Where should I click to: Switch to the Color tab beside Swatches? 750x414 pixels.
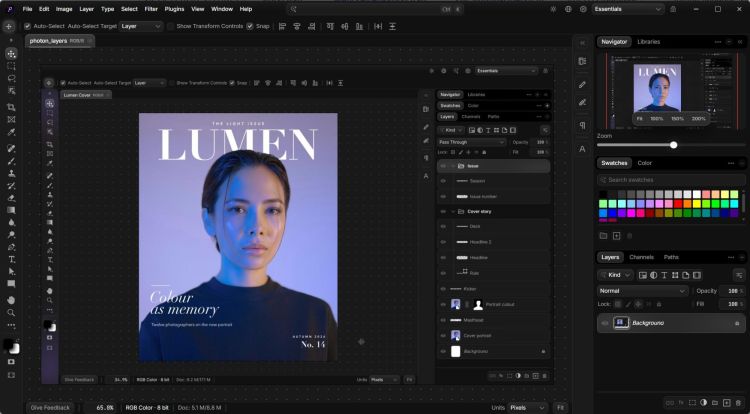(x=644, y=163)
